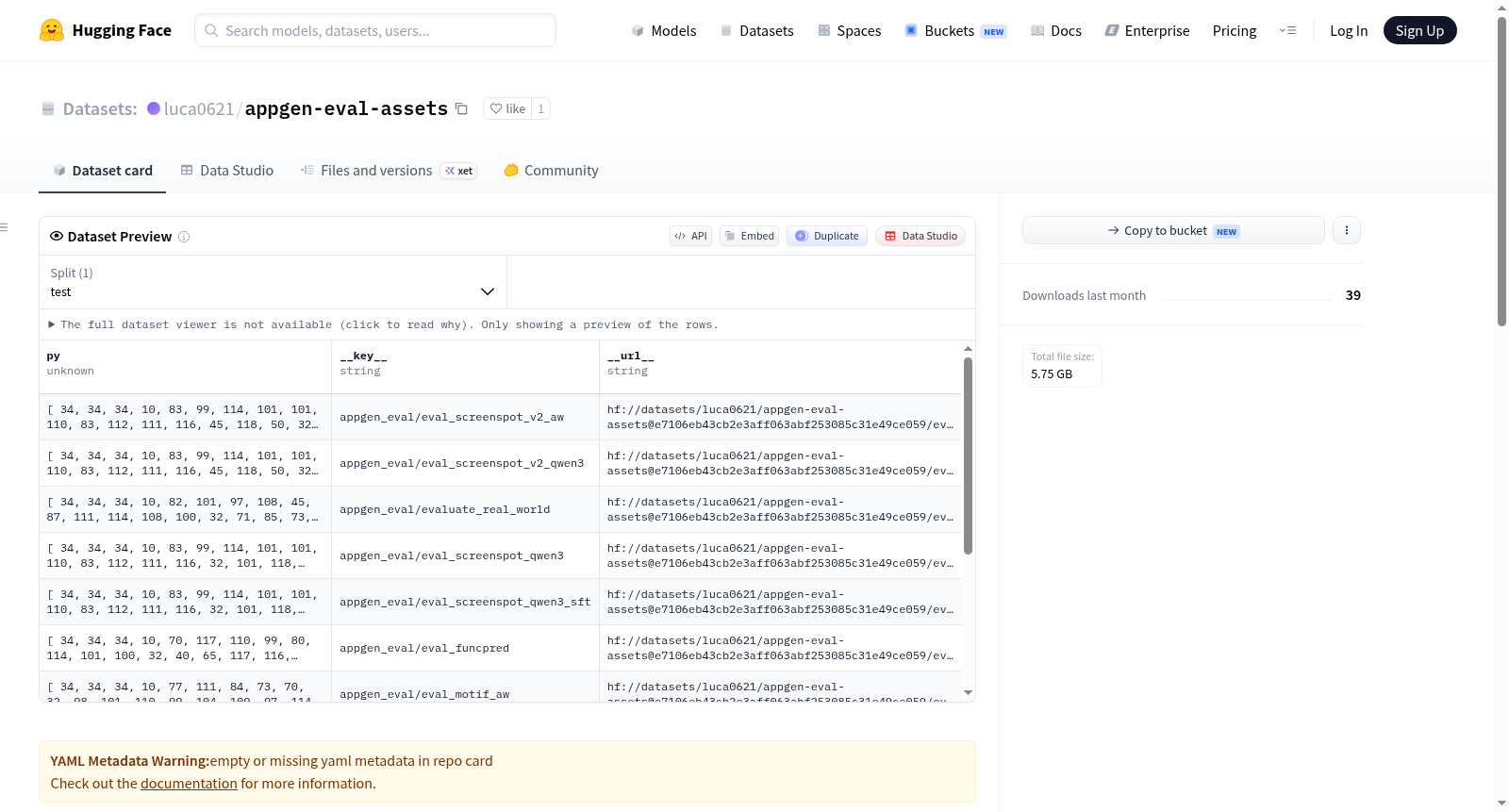Open the left sidebar hamburger icon
The image size is (1509, 812).
(4, 227)
